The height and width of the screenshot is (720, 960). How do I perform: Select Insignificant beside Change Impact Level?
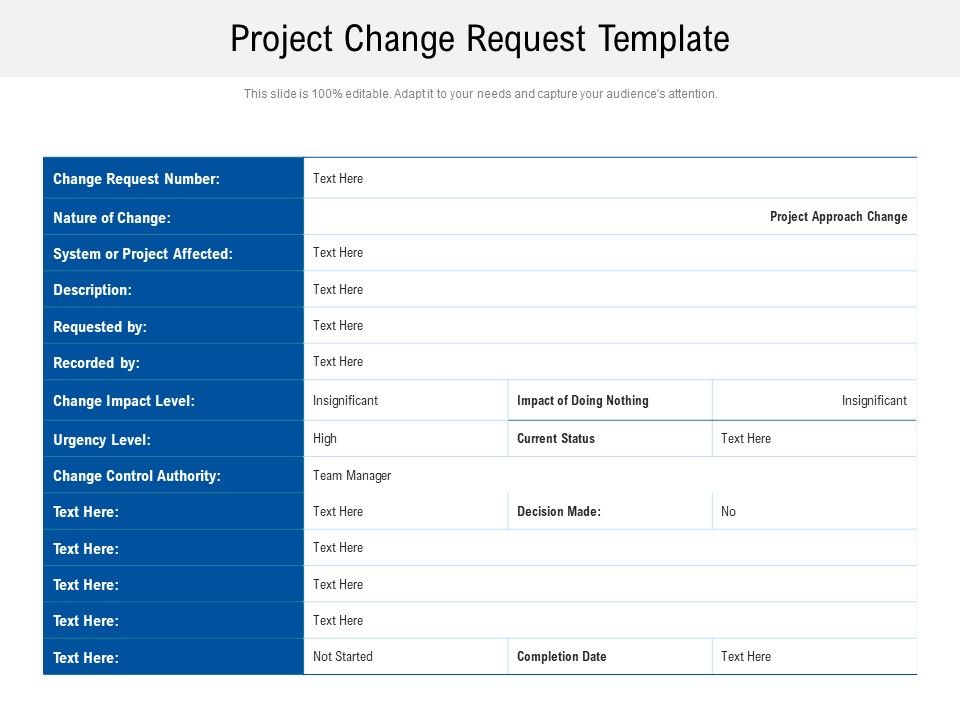345,400
